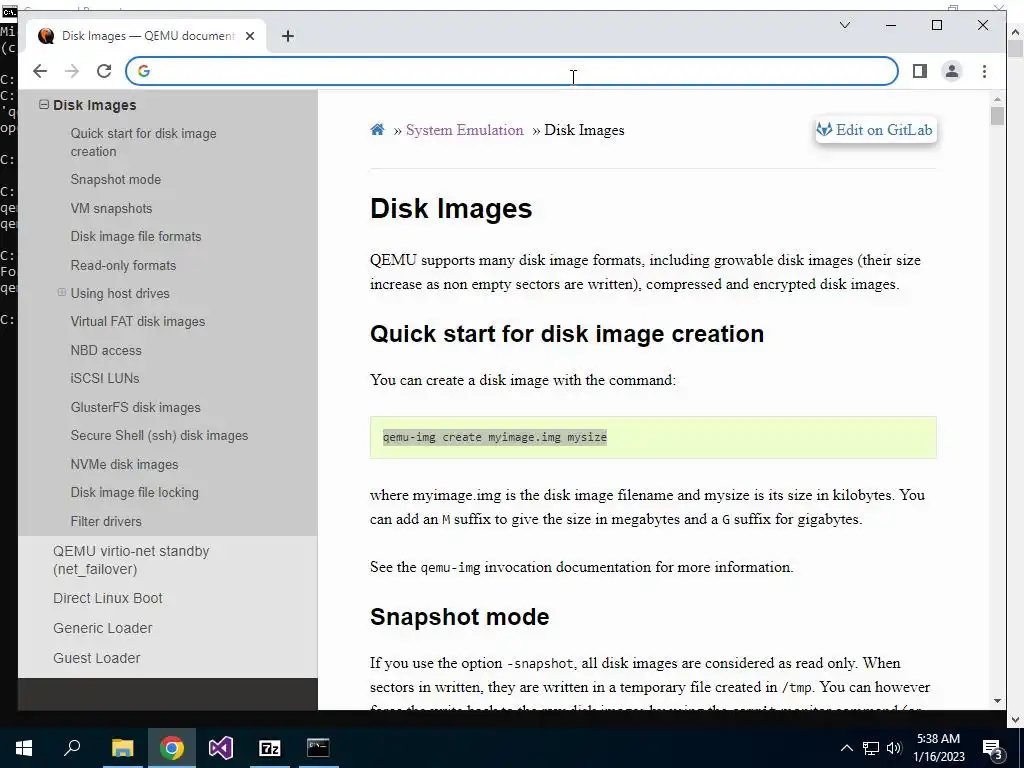Open the notifications action center

click(992, 748)
